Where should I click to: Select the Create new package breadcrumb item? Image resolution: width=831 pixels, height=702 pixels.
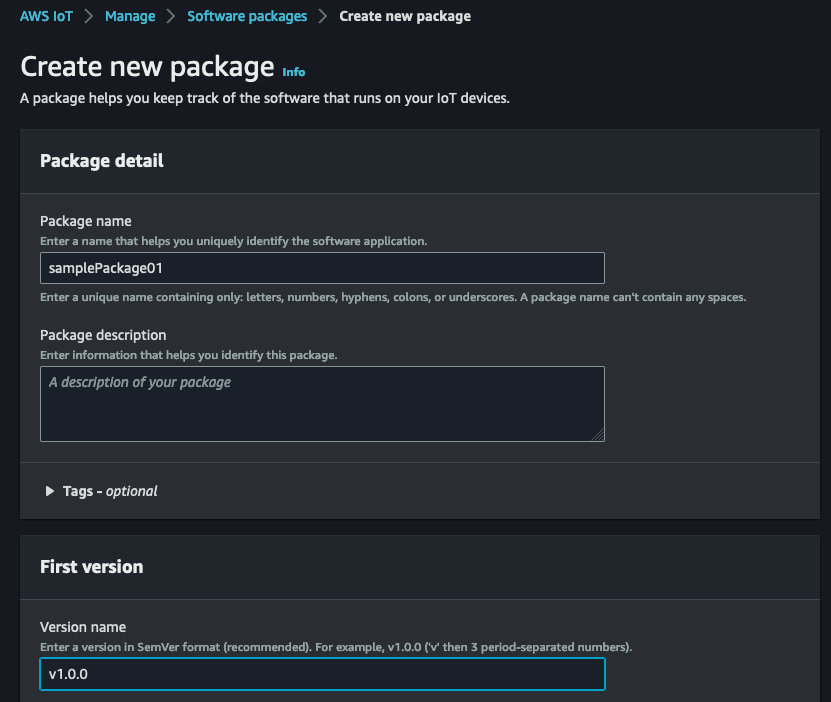tap(405, 16)
